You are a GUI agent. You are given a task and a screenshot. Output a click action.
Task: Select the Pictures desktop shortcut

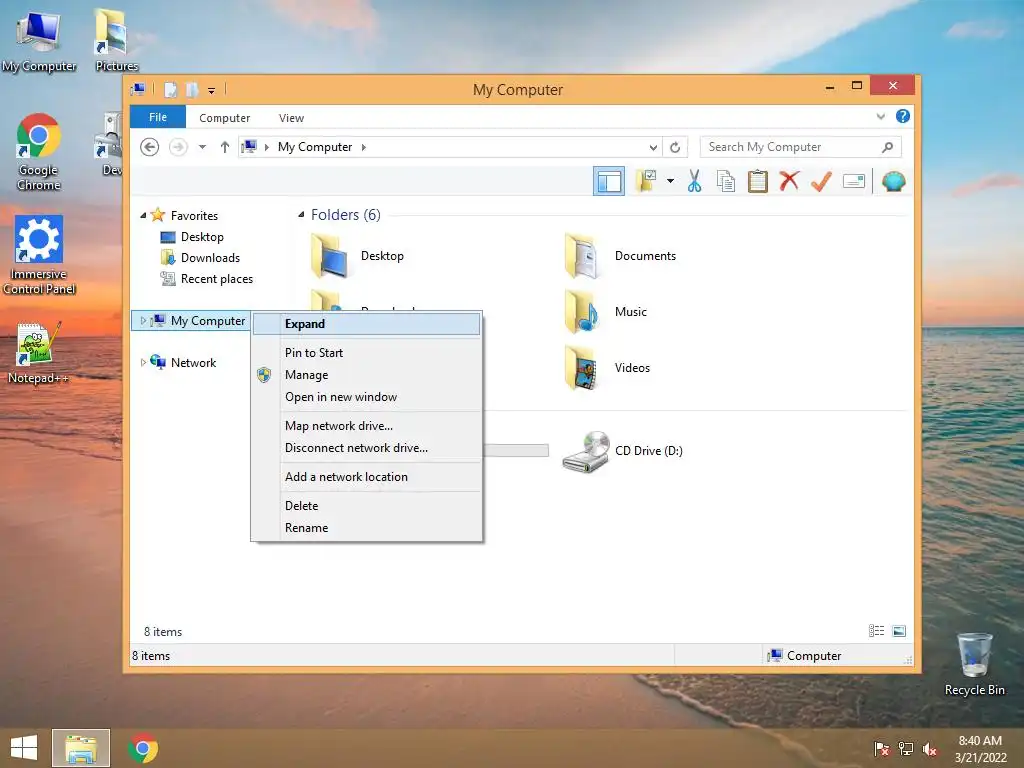[116, 40]
